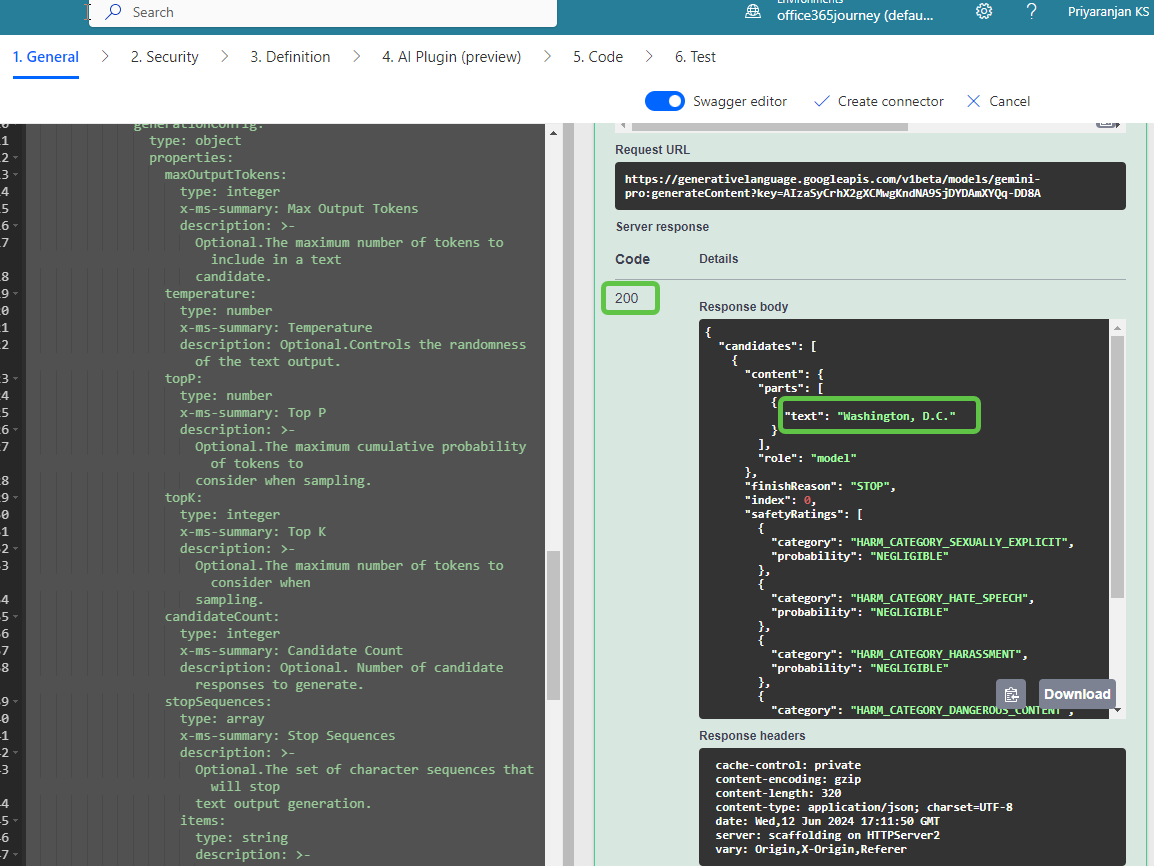Go to the 3. Definition tab

click(290, 57)
